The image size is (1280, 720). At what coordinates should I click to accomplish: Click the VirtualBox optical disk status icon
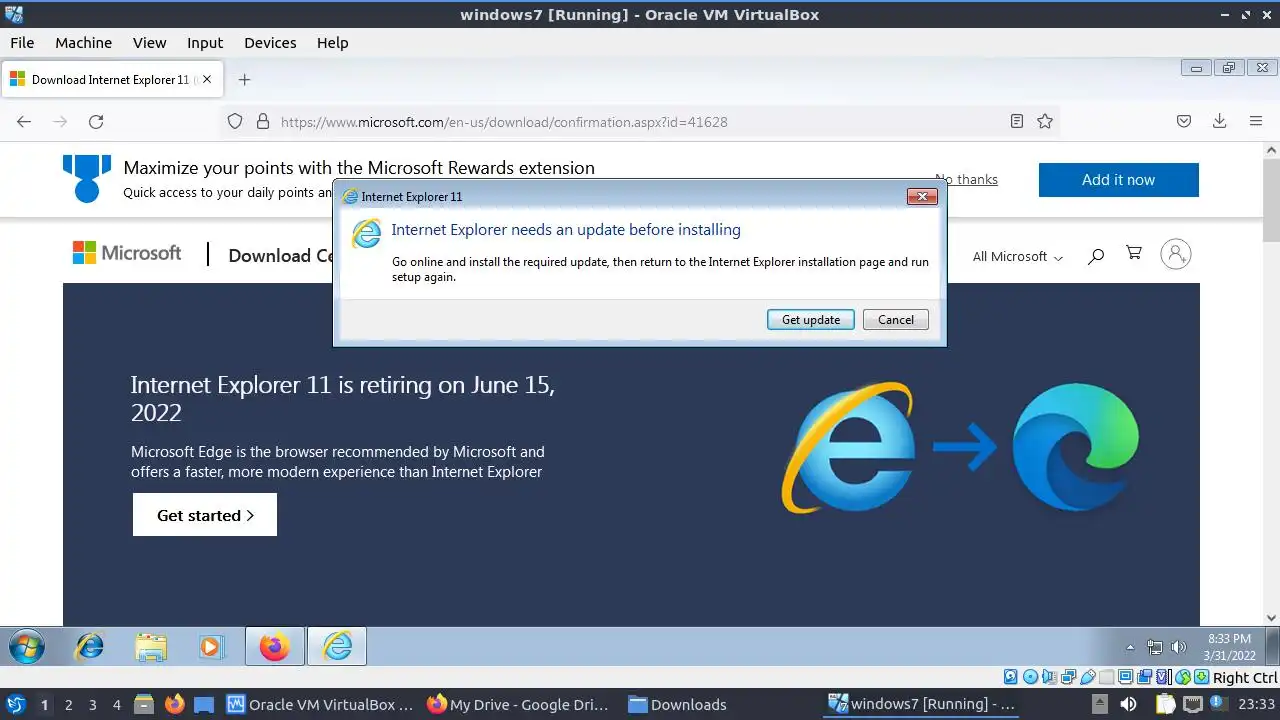click(1030, 677)
